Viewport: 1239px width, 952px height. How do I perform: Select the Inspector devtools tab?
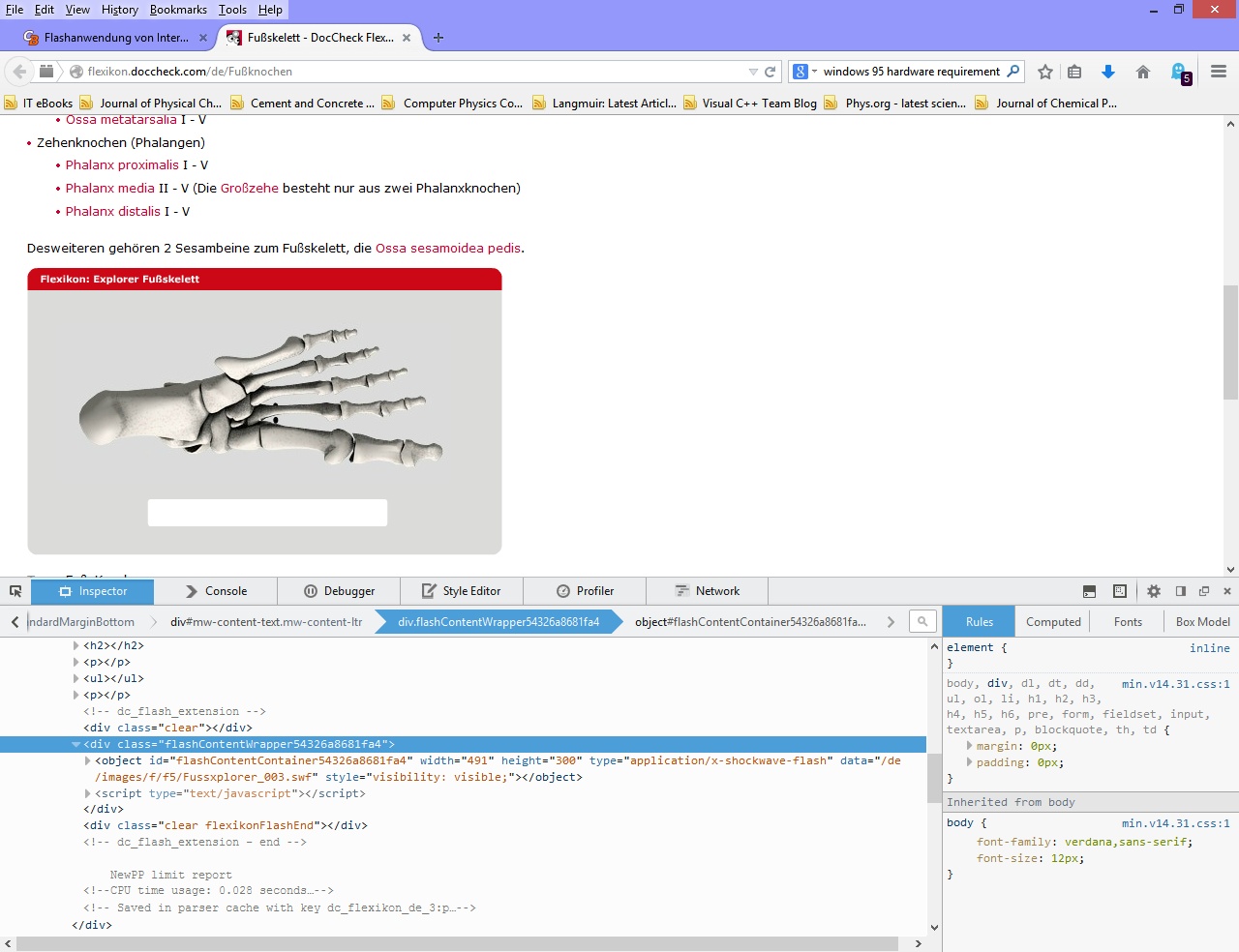coord(93,591)
